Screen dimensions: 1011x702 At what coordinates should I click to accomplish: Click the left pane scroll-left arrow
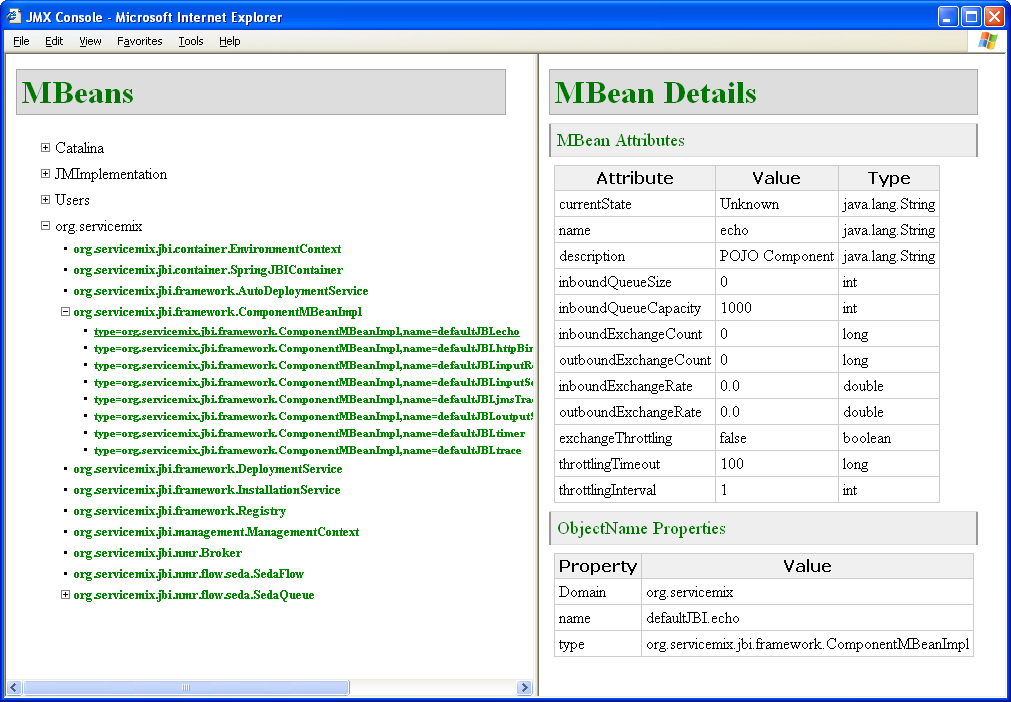(x=14, y=688)
